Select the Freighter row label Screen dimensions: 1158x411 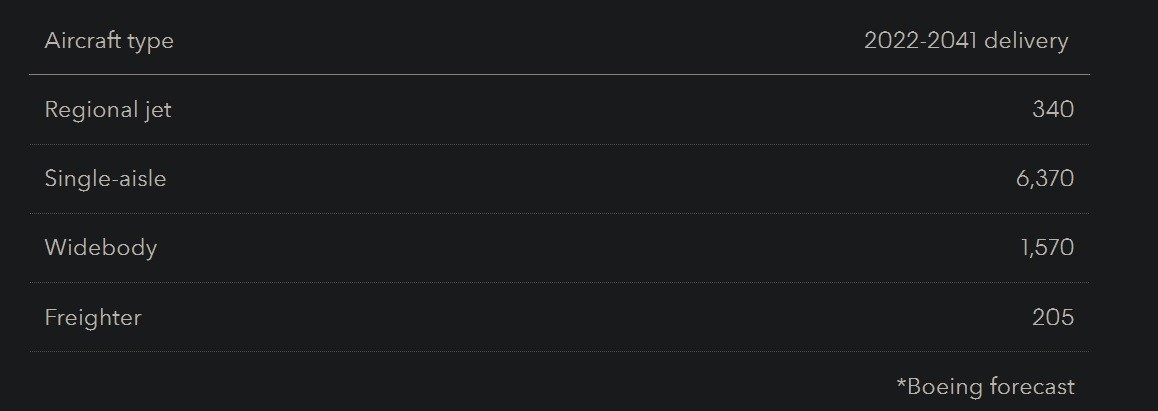click(93, 318)
